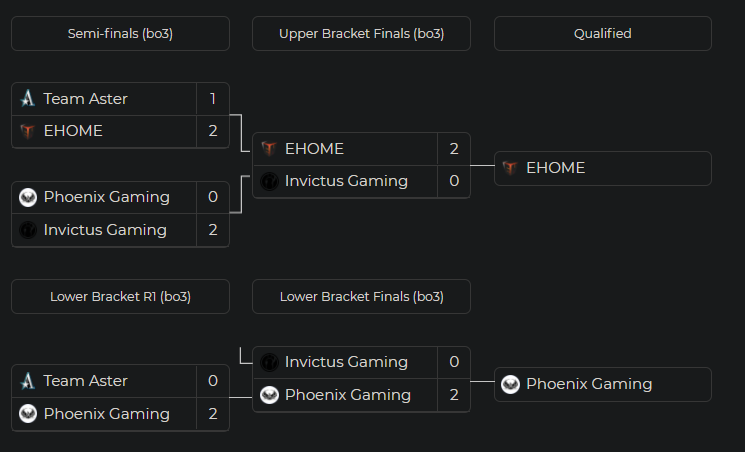Click Phoenix Gaming logo in Semi-finals
Viewport: 745px width, 452px height.
coord(28,197)
